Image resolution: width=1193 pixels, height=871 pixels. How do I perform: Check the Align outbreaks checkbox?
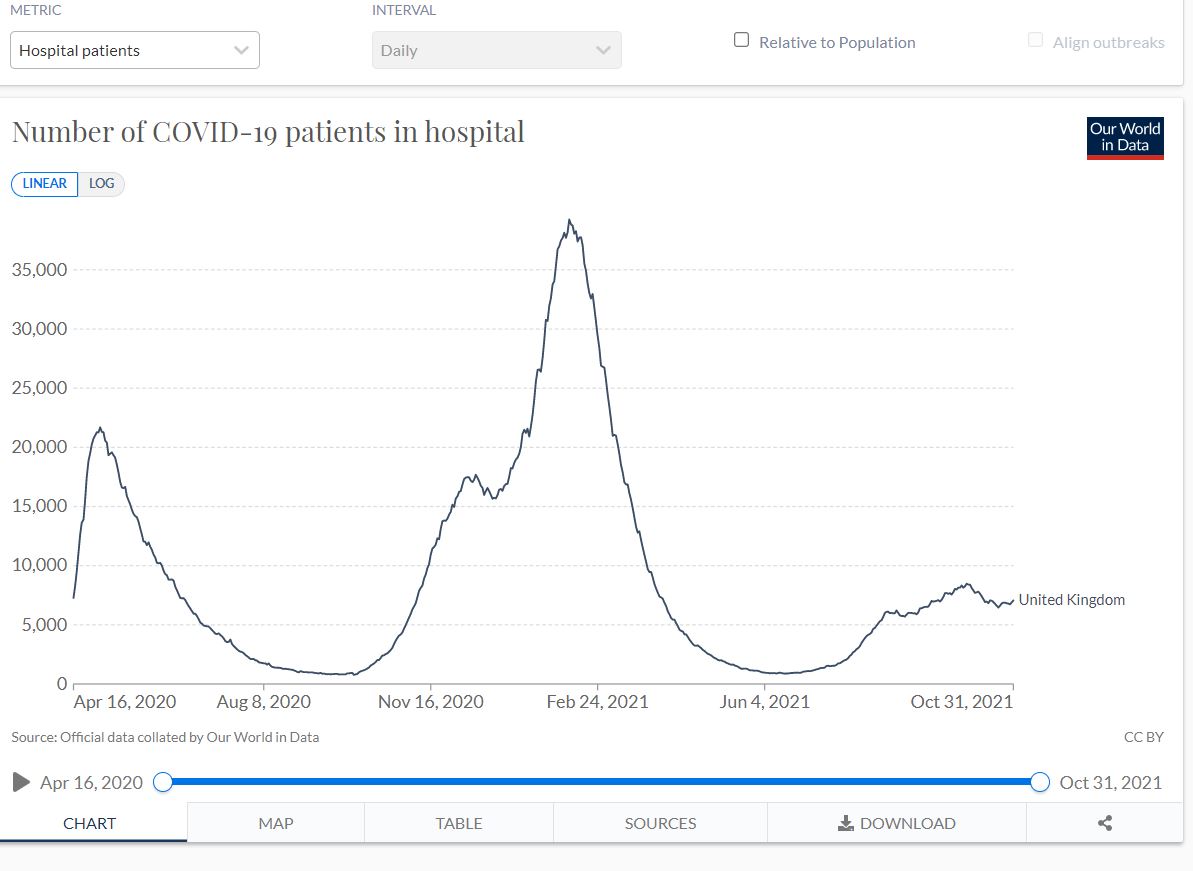pyautogui.click(x=1035, y=41)
